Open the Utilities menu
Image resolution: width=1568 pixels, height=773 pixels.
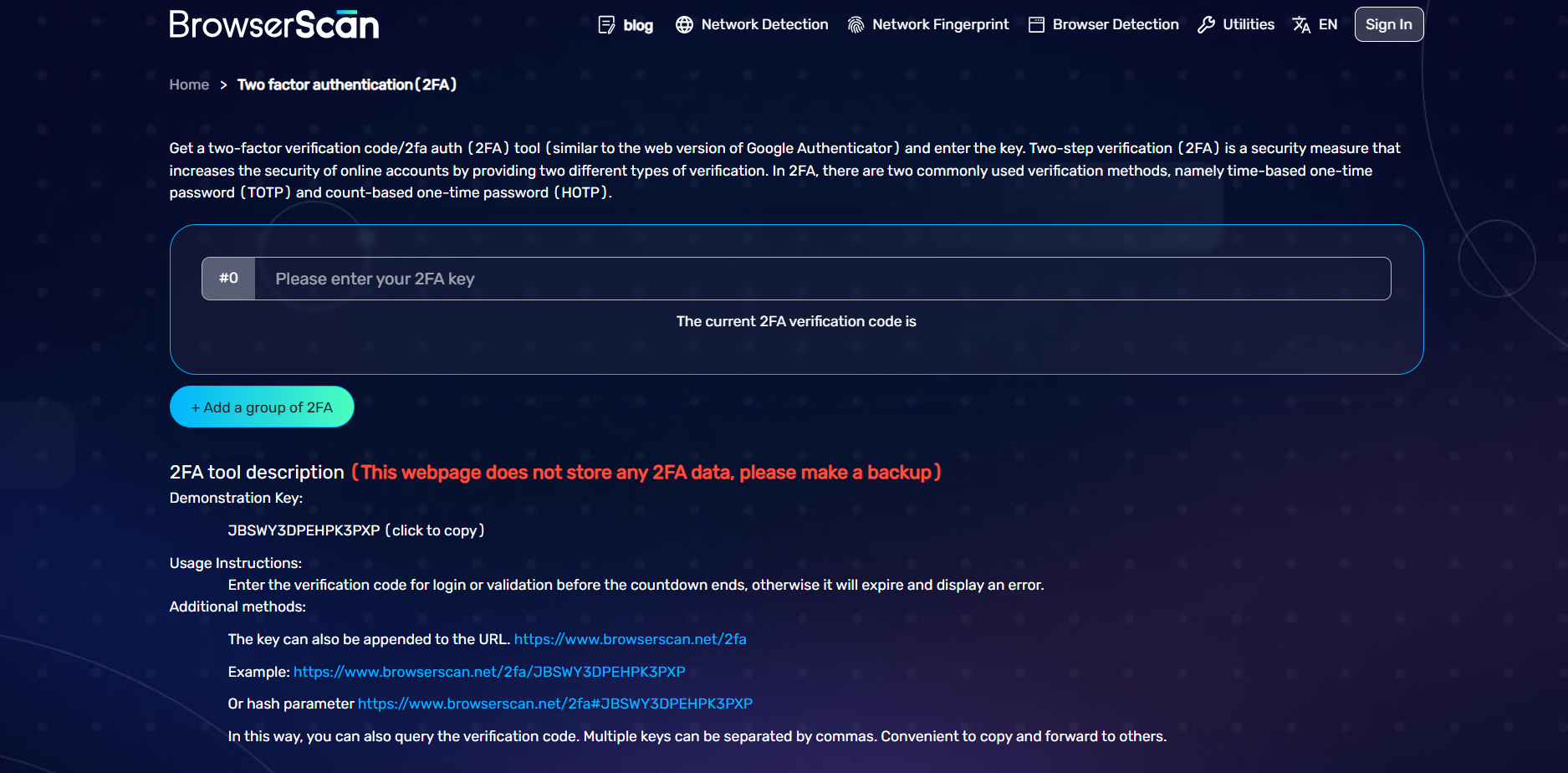pyautogui.click(x=1249, y=25)
